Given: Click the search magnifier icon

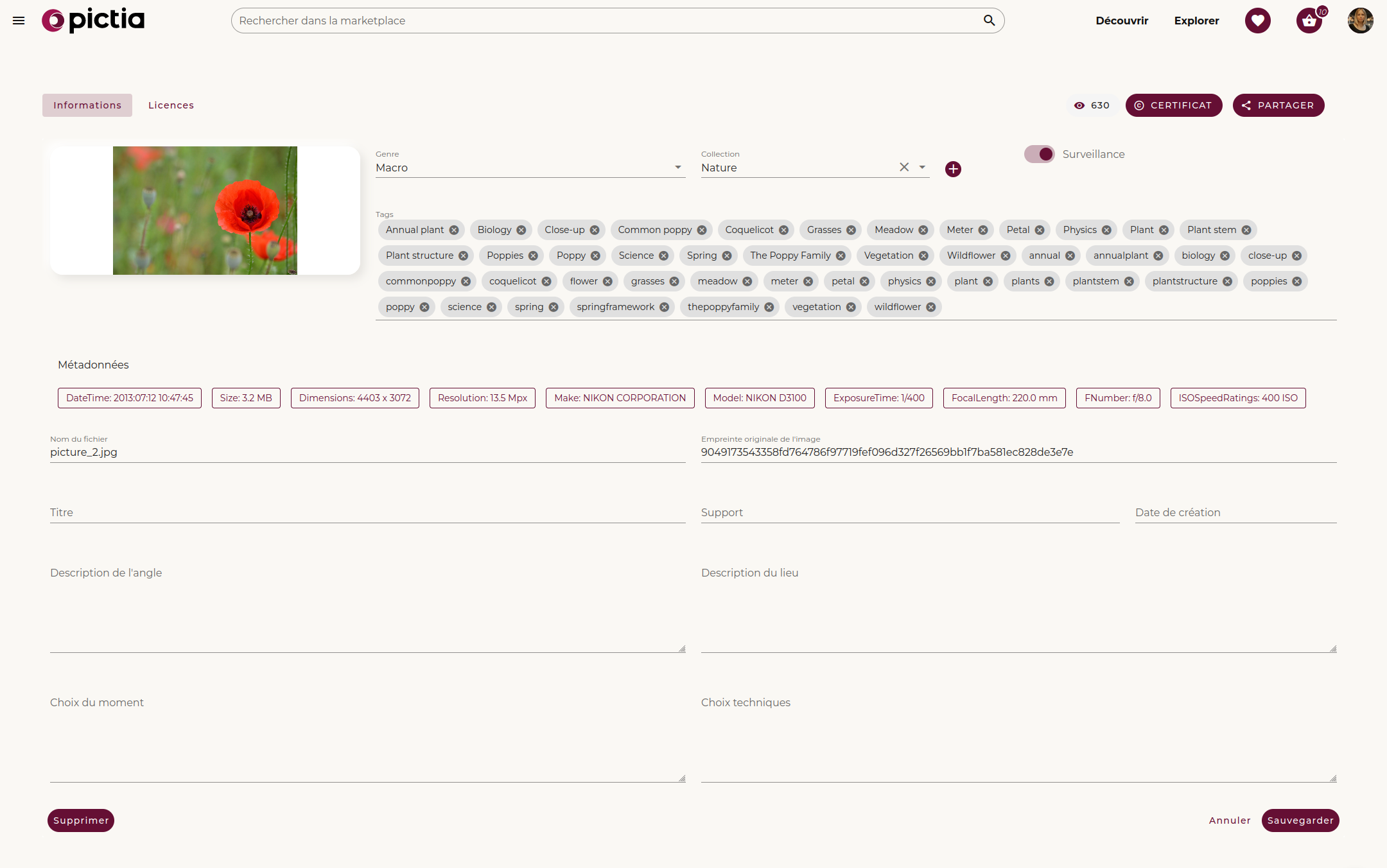Looking at the screenshot, I should click(989, 21).
